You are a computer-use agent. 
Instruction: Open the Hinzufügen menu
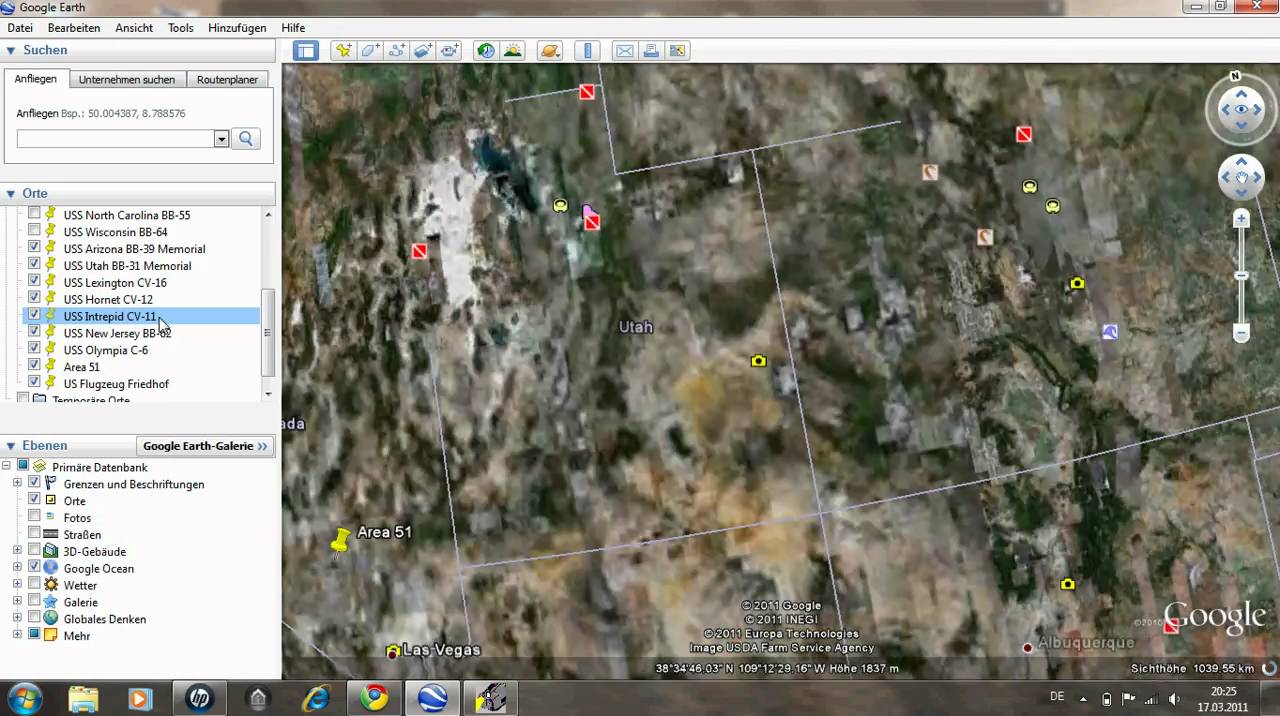[x=237, y=28]
